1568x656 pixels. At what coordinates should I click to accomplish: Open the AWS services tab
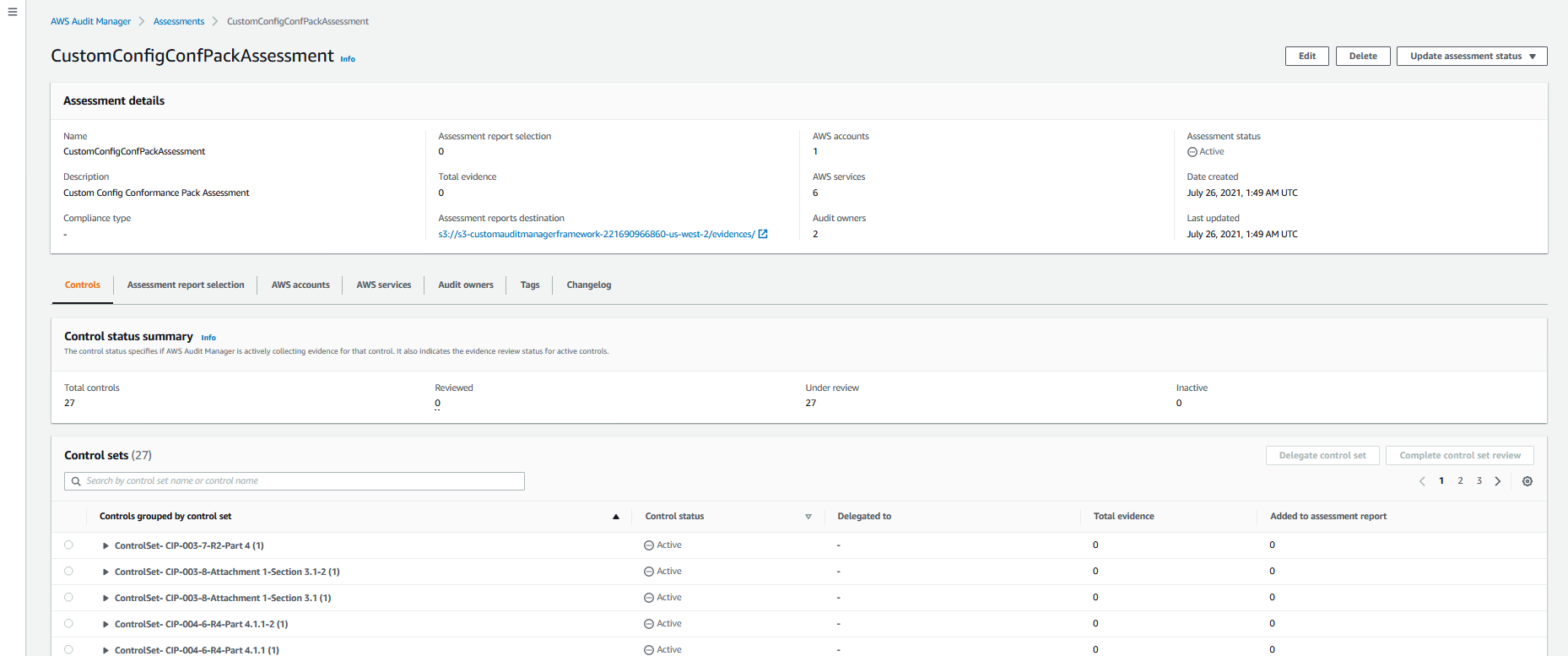click(384, 285)
